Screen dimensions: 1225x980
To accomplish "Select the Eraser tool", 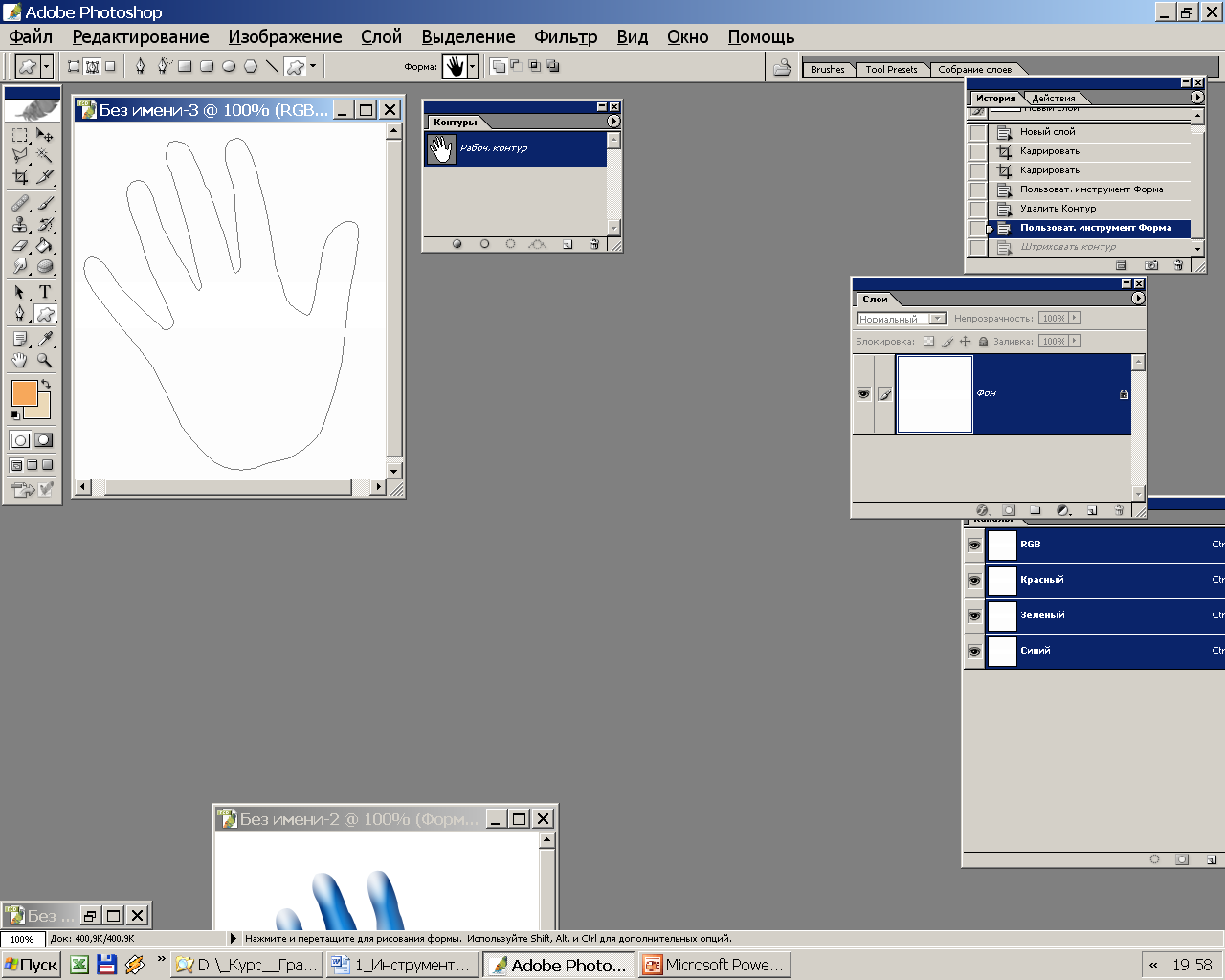I will point(20,246).
